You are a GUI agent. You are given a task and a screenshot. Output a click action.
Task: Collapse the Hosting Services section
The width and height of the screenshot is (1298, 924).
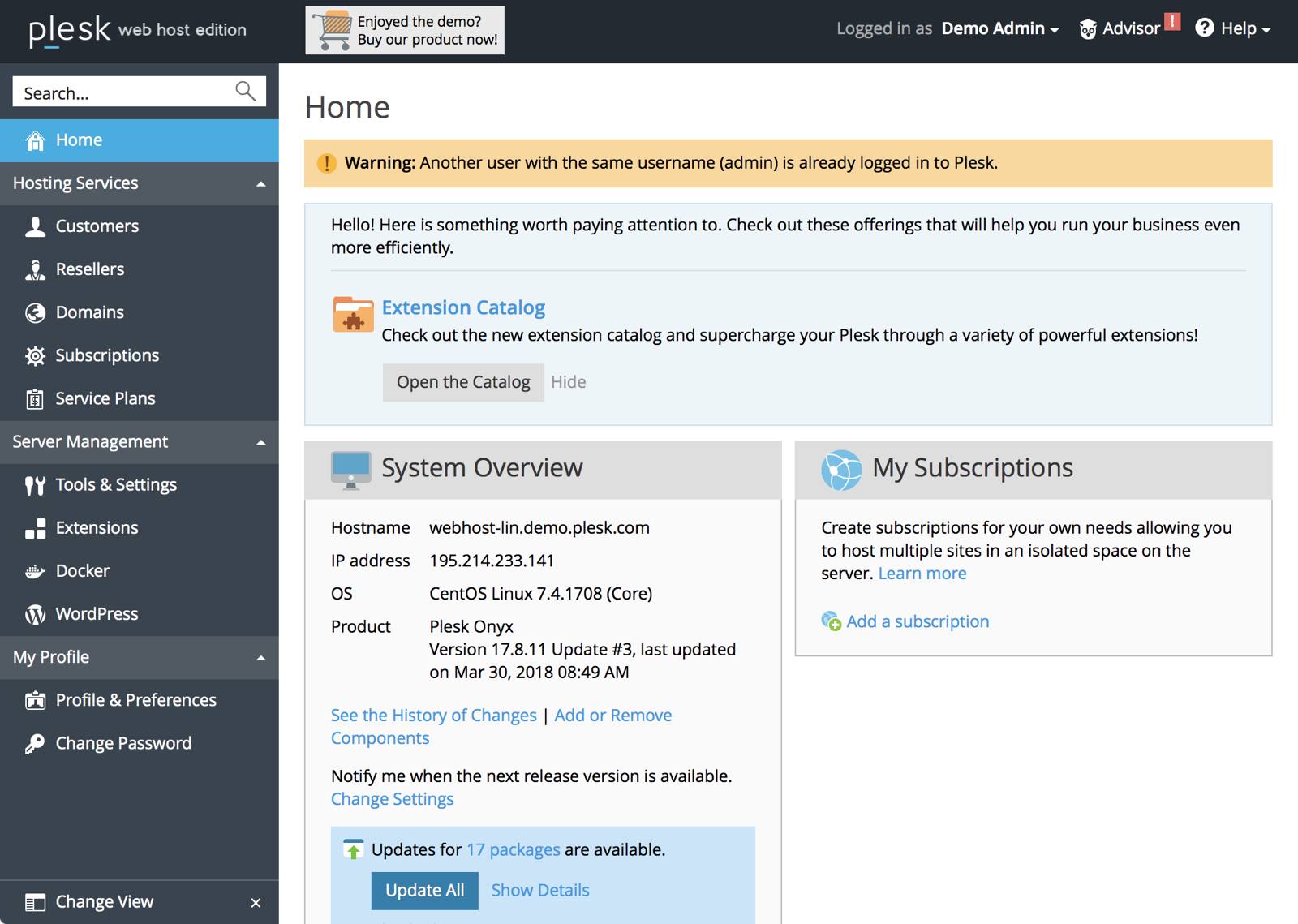tap(260, 184)
